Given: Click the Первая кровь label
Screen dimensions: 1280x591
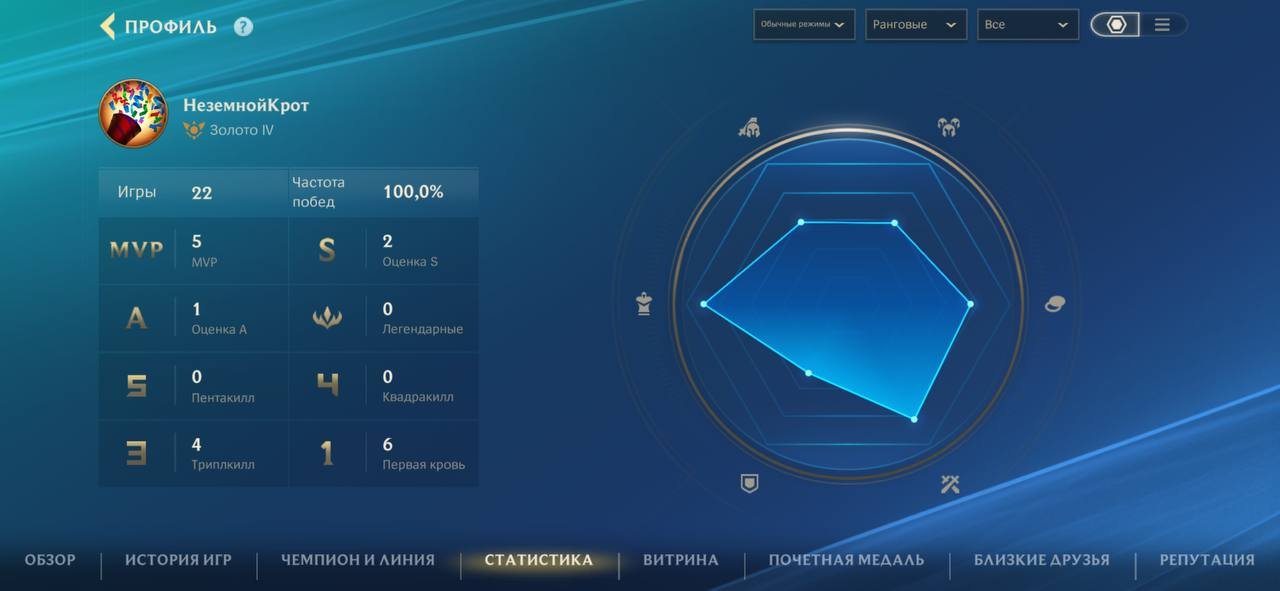Looking at the screenshot, I should (424, 465).
